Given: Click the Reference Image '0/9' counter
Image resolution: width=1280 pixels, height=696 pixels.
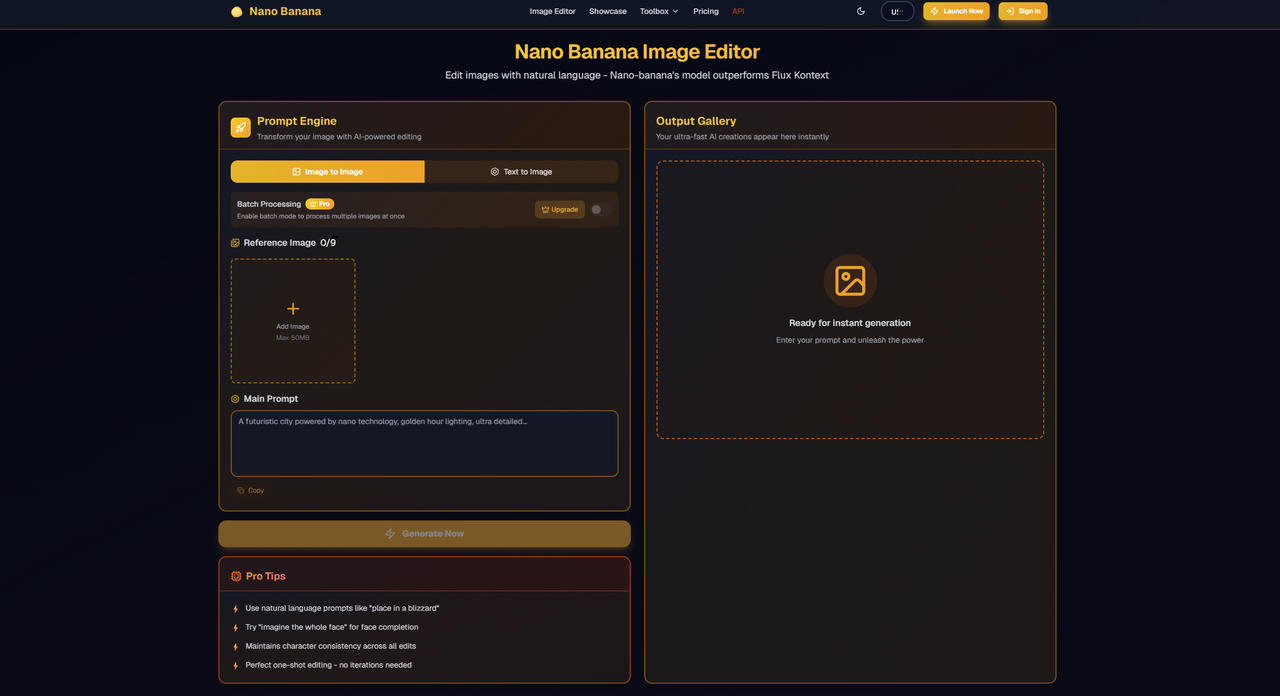Looking at the screenshot, I should pyautogui.click(x=328, y=243).
